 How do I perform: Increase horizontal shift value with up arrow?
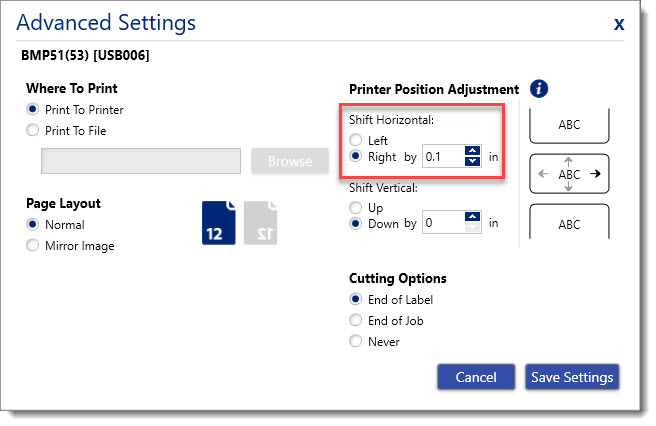click(x=472, y=151)
